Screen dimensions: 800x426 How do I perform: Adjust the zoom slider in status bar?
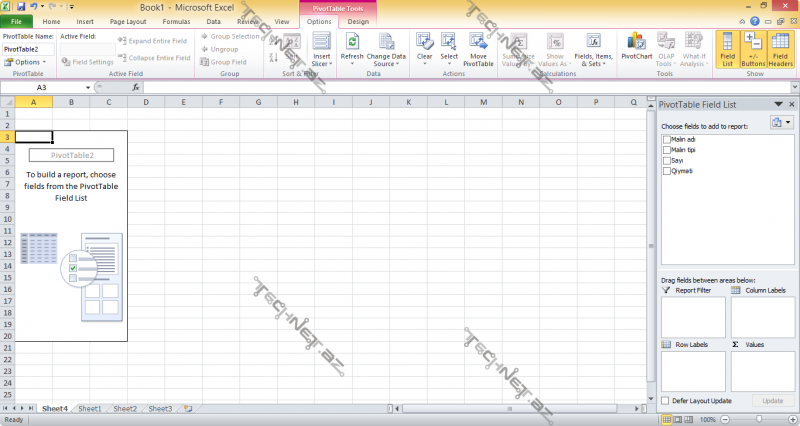click(x=754, y=419)
